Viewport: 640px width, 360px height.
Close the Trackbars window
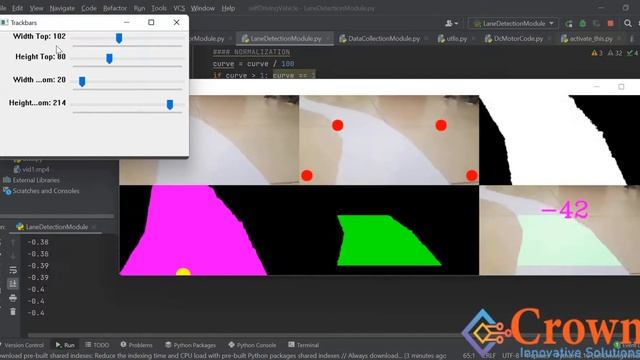coord(176,22)
